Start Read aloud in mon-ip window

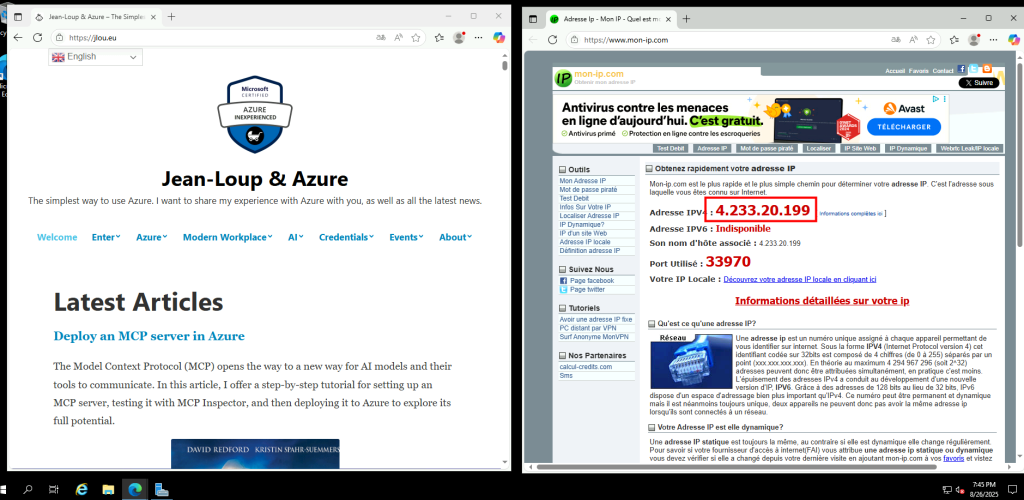pyautogui.click(x=913, y=40)
